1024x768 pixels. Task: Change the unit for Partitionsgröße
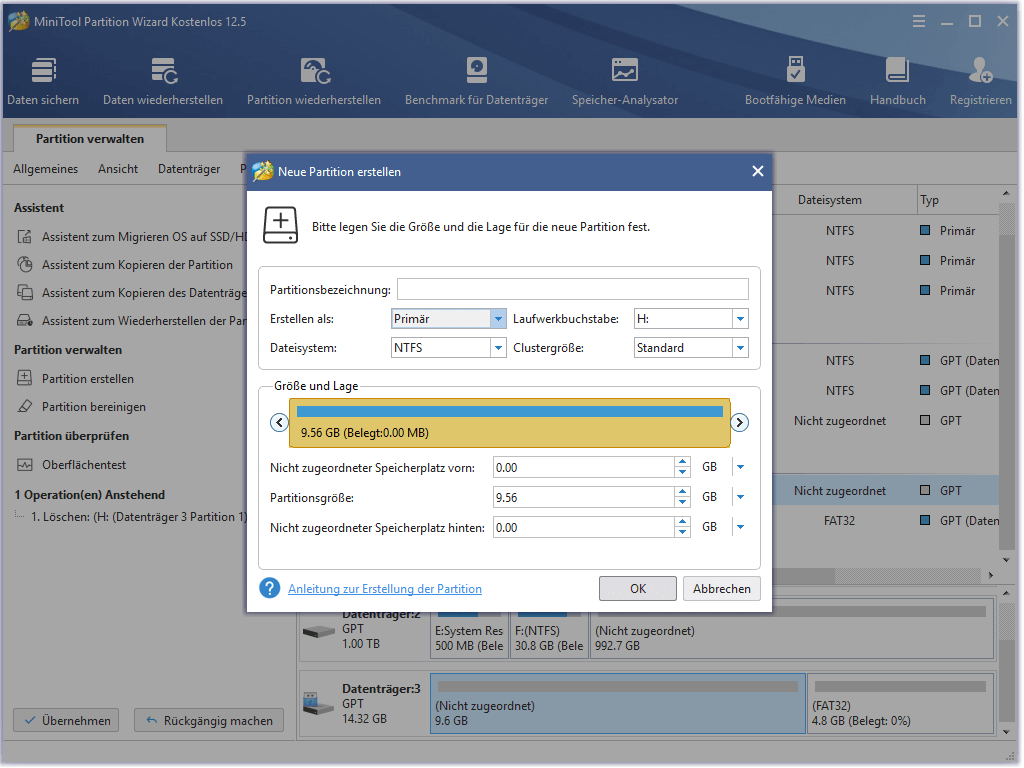click(740, 498)
